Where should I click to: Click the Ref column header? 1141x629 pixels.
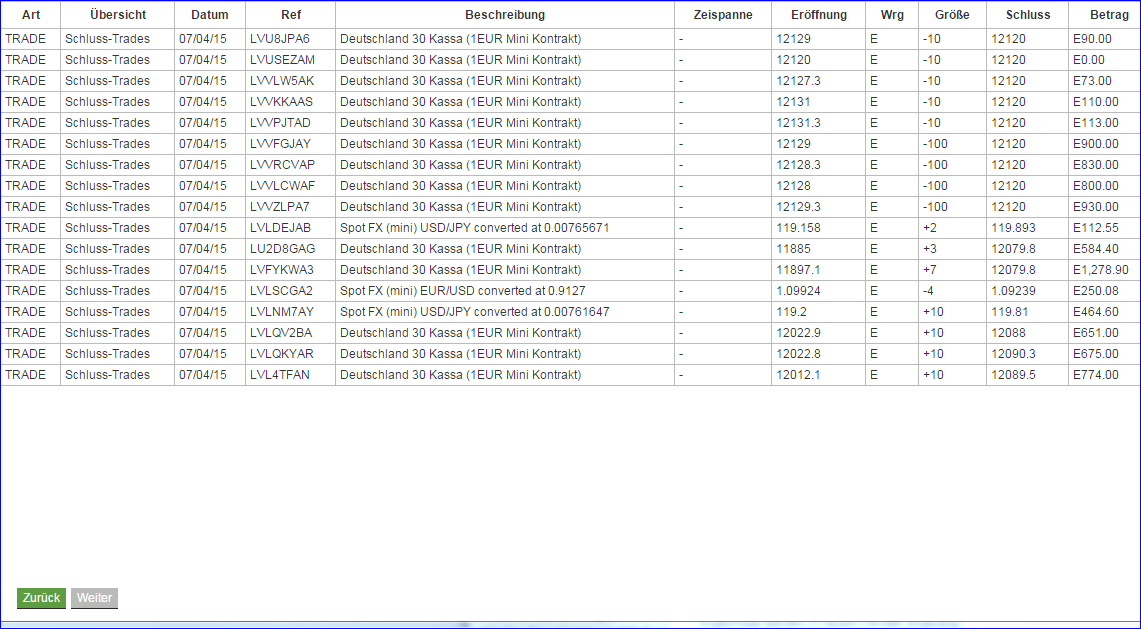click(288, 14)
